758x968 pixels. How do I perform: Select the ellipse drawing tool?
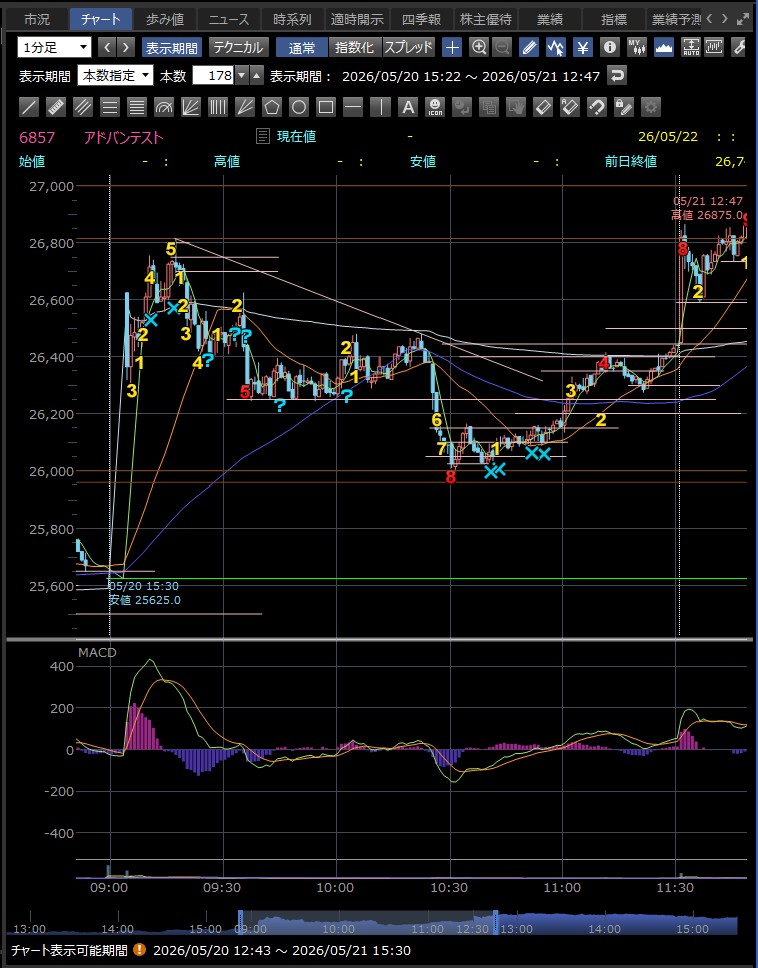coord(299,107)
